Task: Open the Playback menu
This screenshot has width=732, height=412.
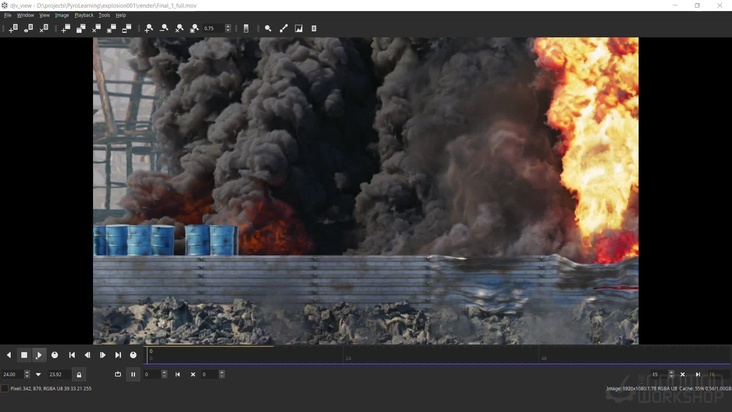Action: (x=84, y=15)
